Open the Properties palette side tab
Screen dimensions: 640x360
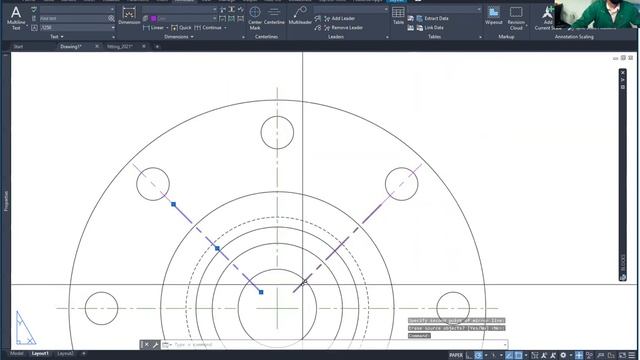(6, 201)
